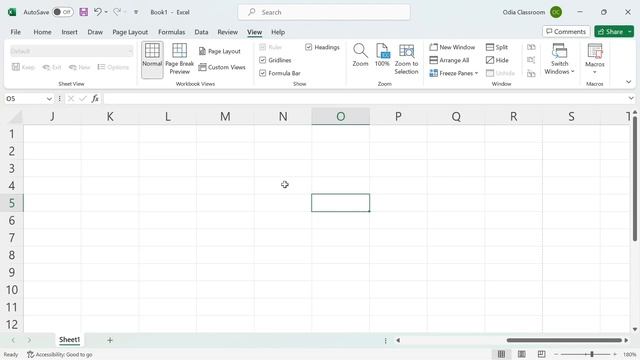Open the Switch Windows dropdown
The width and height of the screenshot is (640, 360).
pyautogui.click(x=559, y=60)
